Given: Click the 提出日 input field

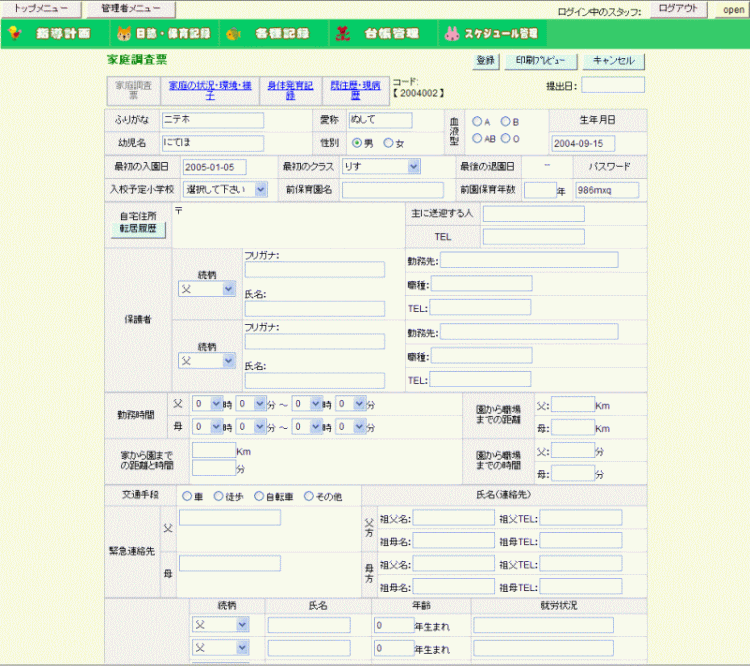Looking at the screenshot, I should coord(613,86).
